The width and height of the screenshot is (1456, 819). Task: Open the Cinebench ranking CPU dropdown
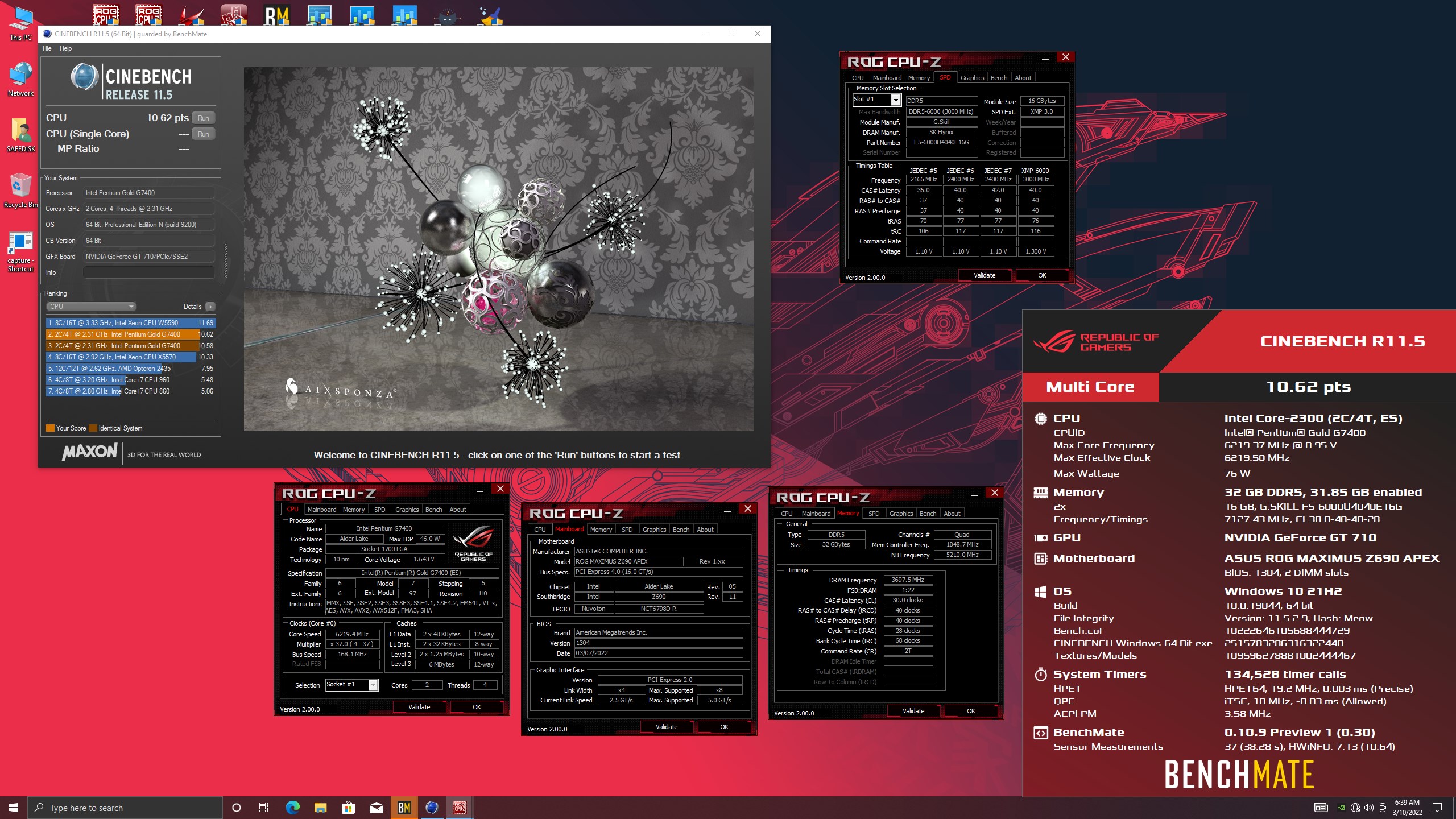pyautogui.click(x=90, y=307)
